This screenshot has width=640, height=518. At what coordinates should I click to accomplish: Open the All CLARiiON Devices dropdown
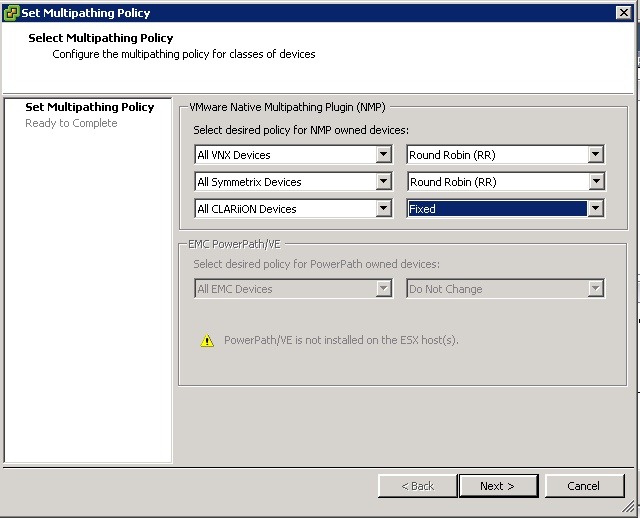(383, 209)
